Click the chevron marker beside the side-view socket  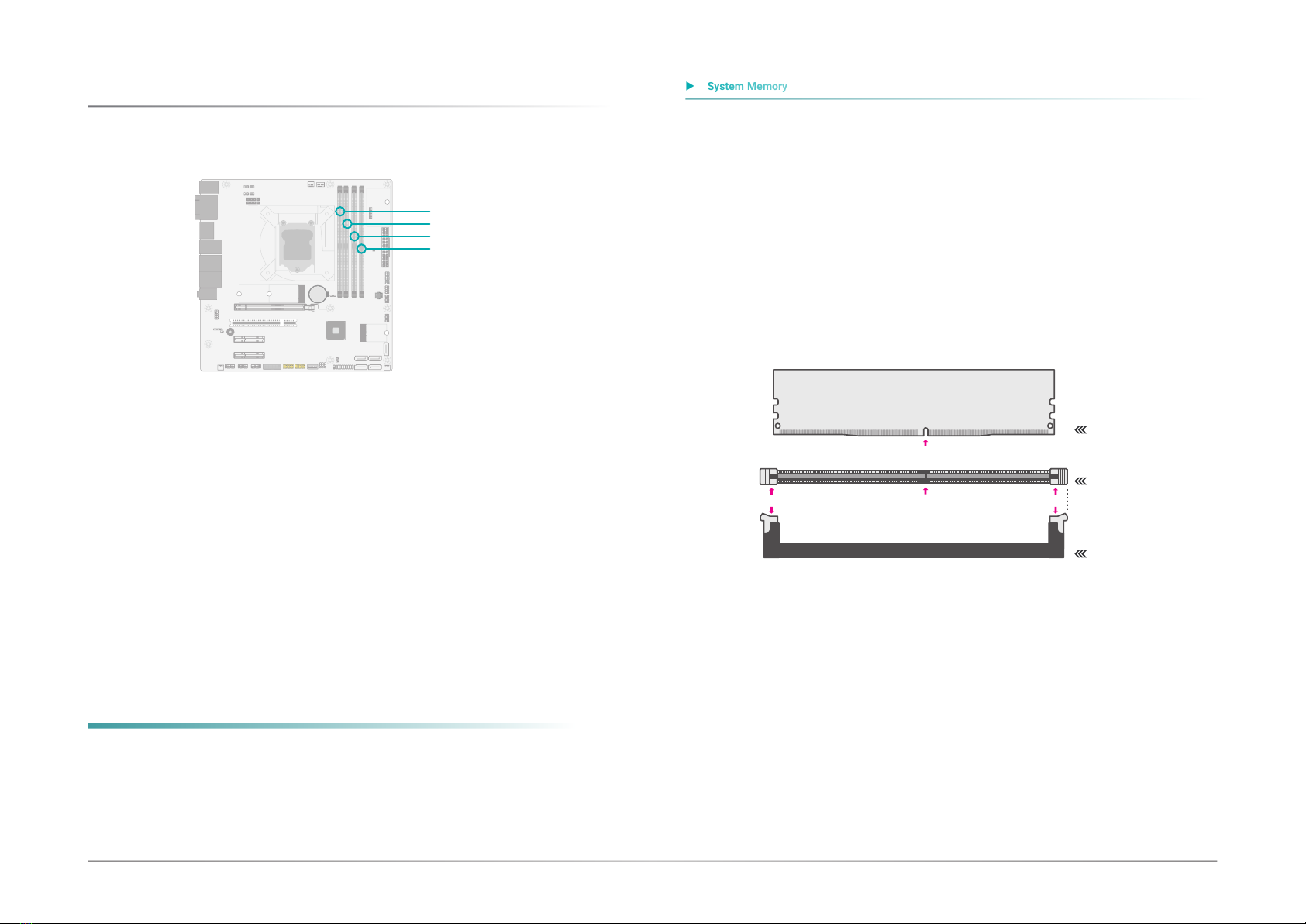(1081, 553)
